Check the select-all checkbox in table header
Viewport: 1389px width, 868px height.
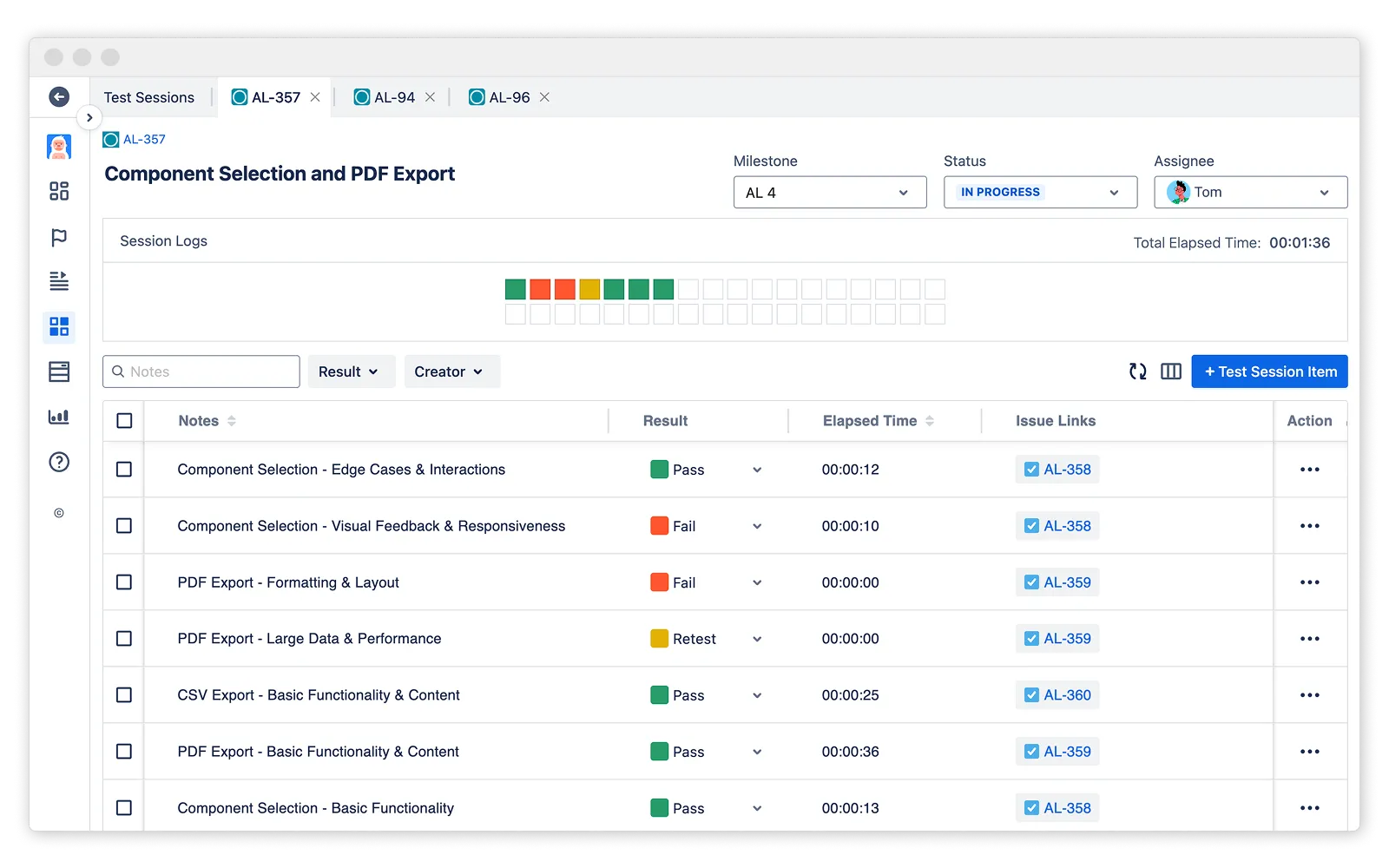(x=124, y=421)
